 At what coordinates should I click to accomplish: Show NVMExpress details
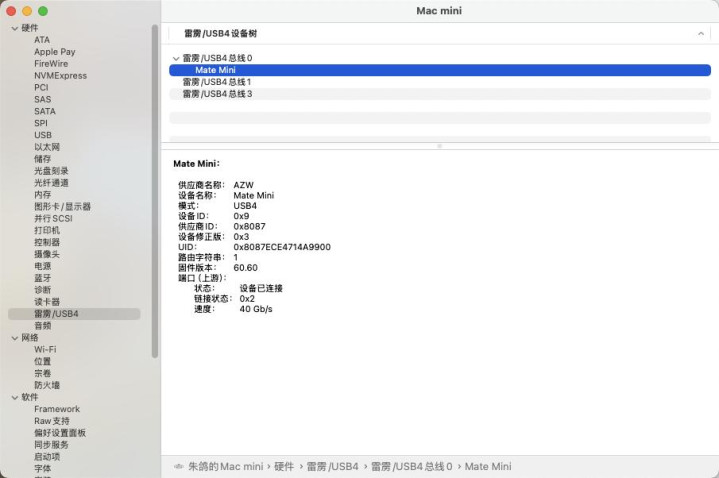coord(60,76)
